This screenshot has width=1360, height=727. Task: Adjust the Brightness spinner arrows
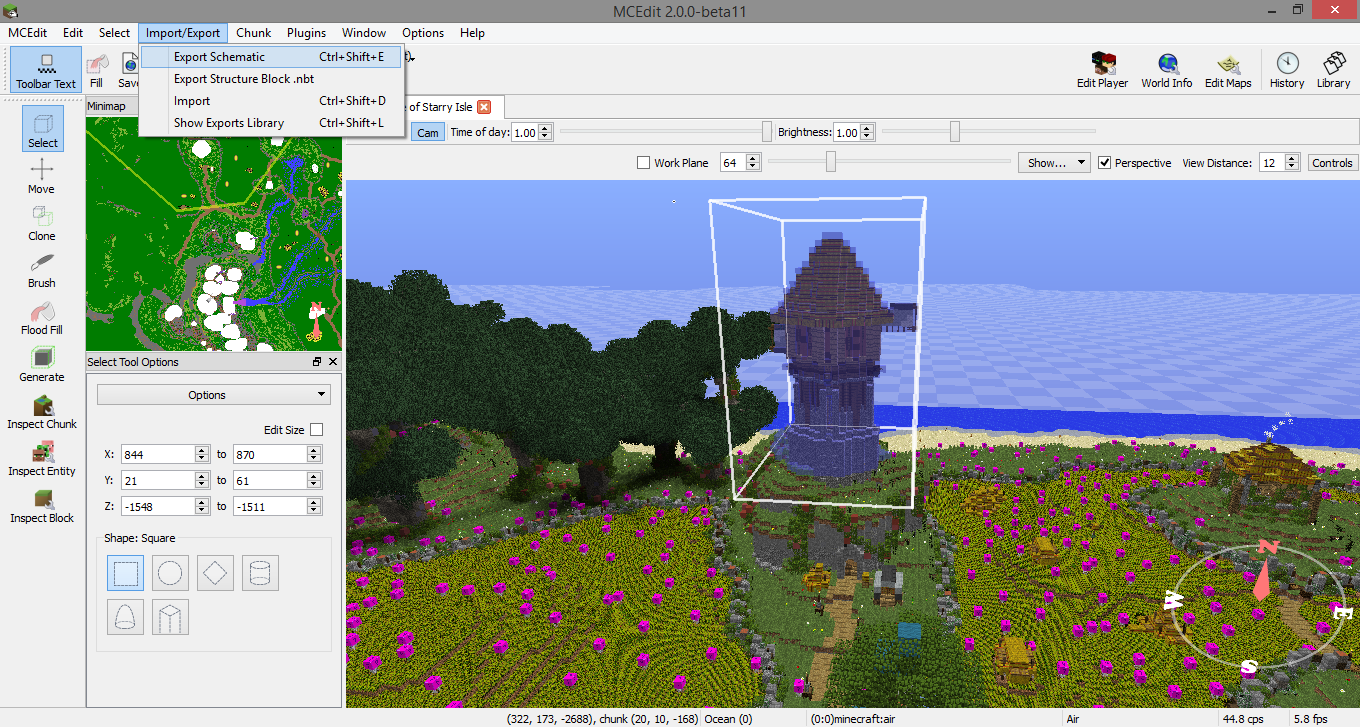pyautogui.click(x=868, y=132)
